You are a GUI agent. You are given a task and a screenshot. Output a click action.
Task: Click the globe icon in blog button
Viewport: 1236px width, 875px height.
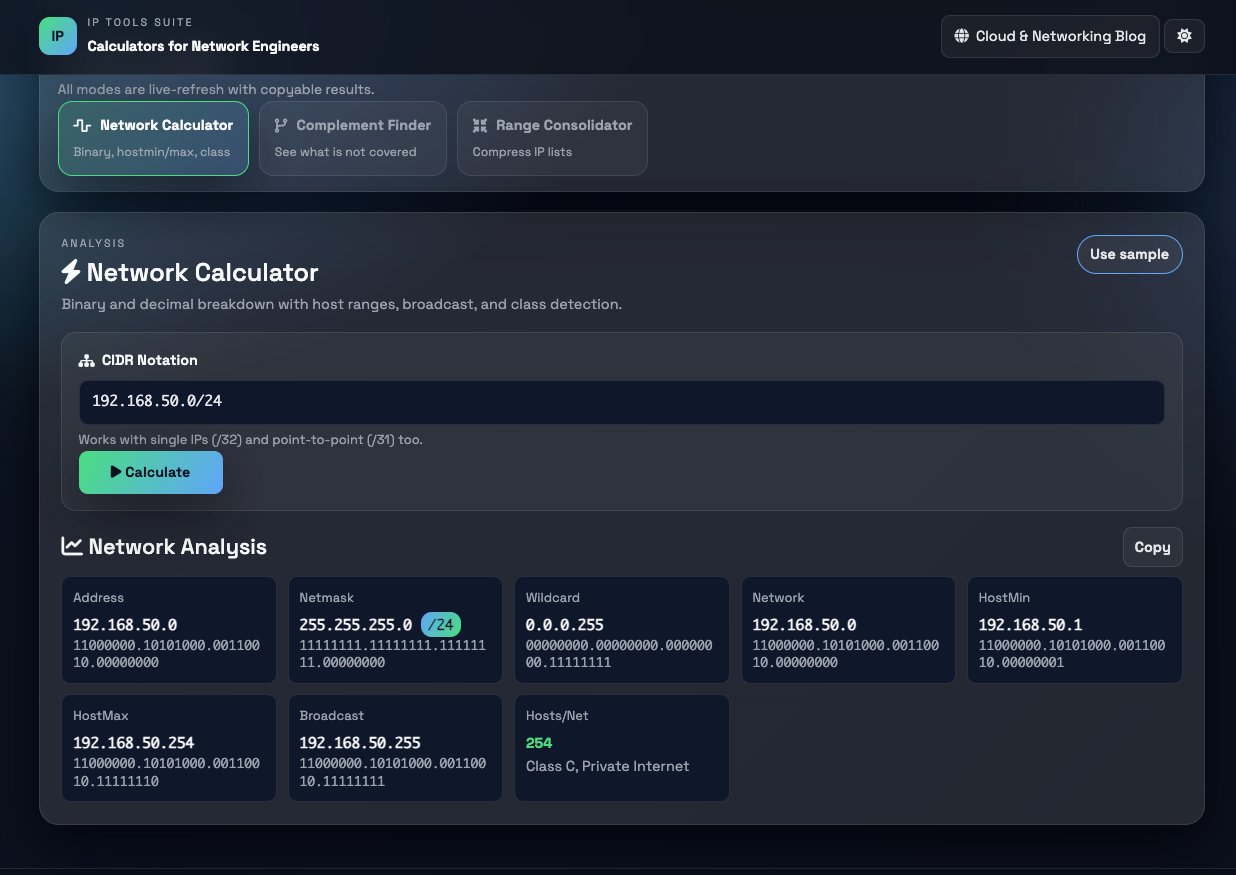(961, 36)
